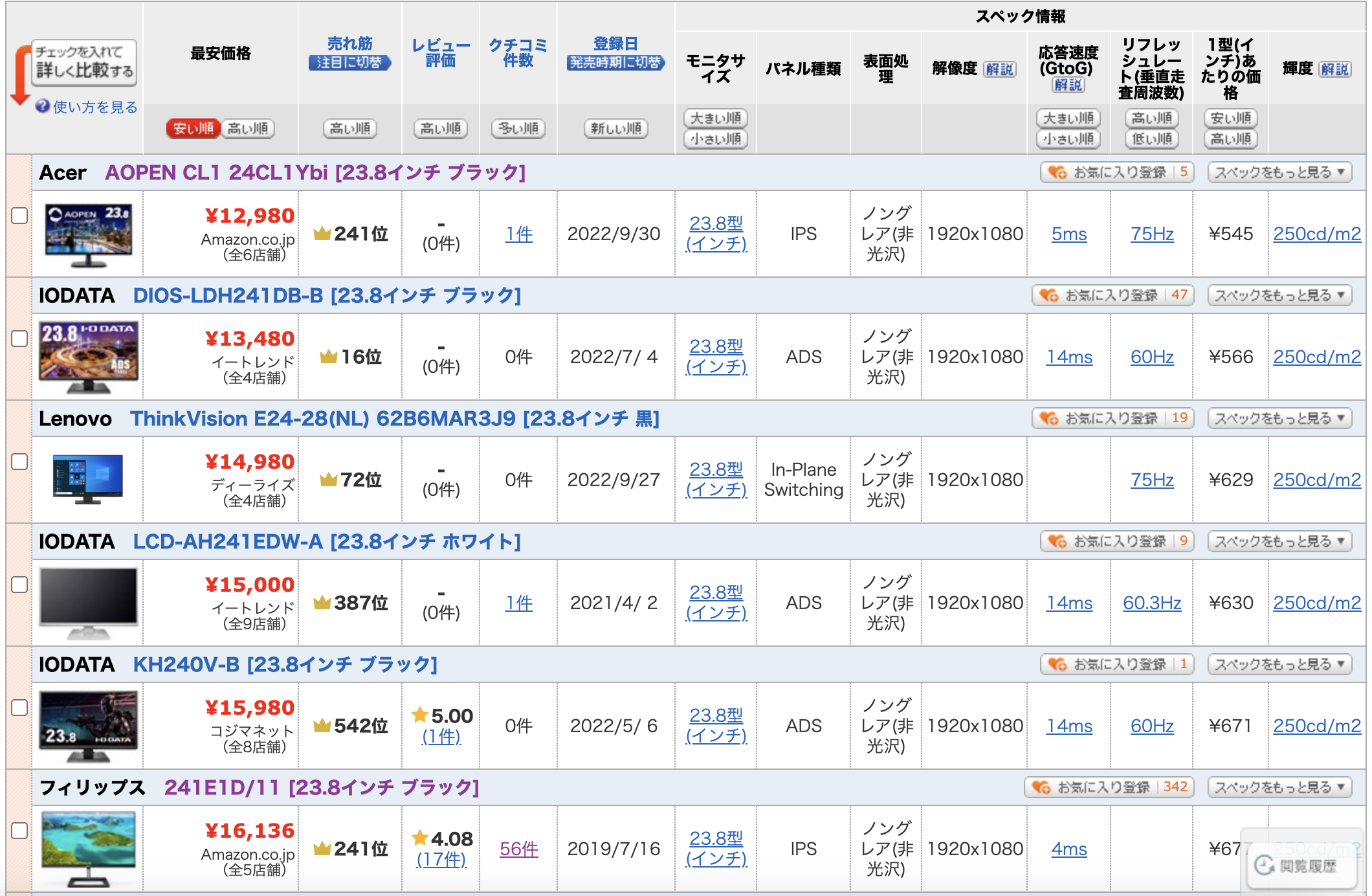1372x896 pixels.
Task: Sort 売れ筋 ranking by 高い順
Action: (x=350, y=128)
